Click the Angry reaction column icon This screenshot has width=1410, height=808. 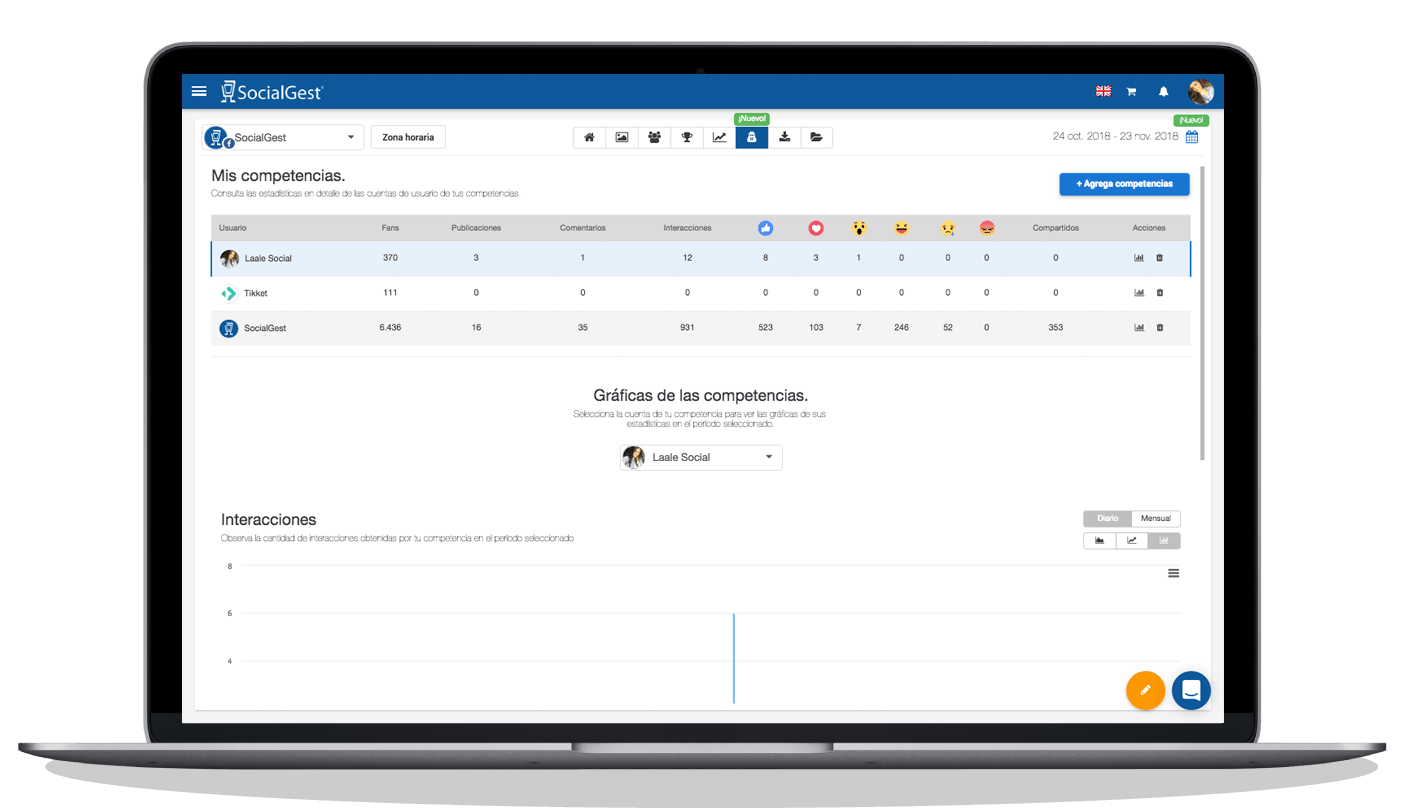(987, 228)
